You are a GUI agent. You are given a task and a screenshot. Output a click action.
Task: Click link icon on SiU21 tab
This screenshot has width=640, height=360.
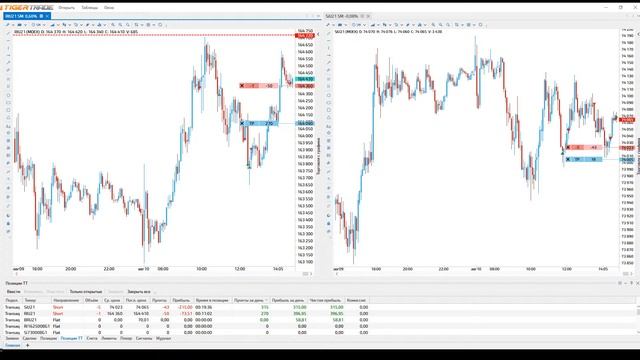362,16
